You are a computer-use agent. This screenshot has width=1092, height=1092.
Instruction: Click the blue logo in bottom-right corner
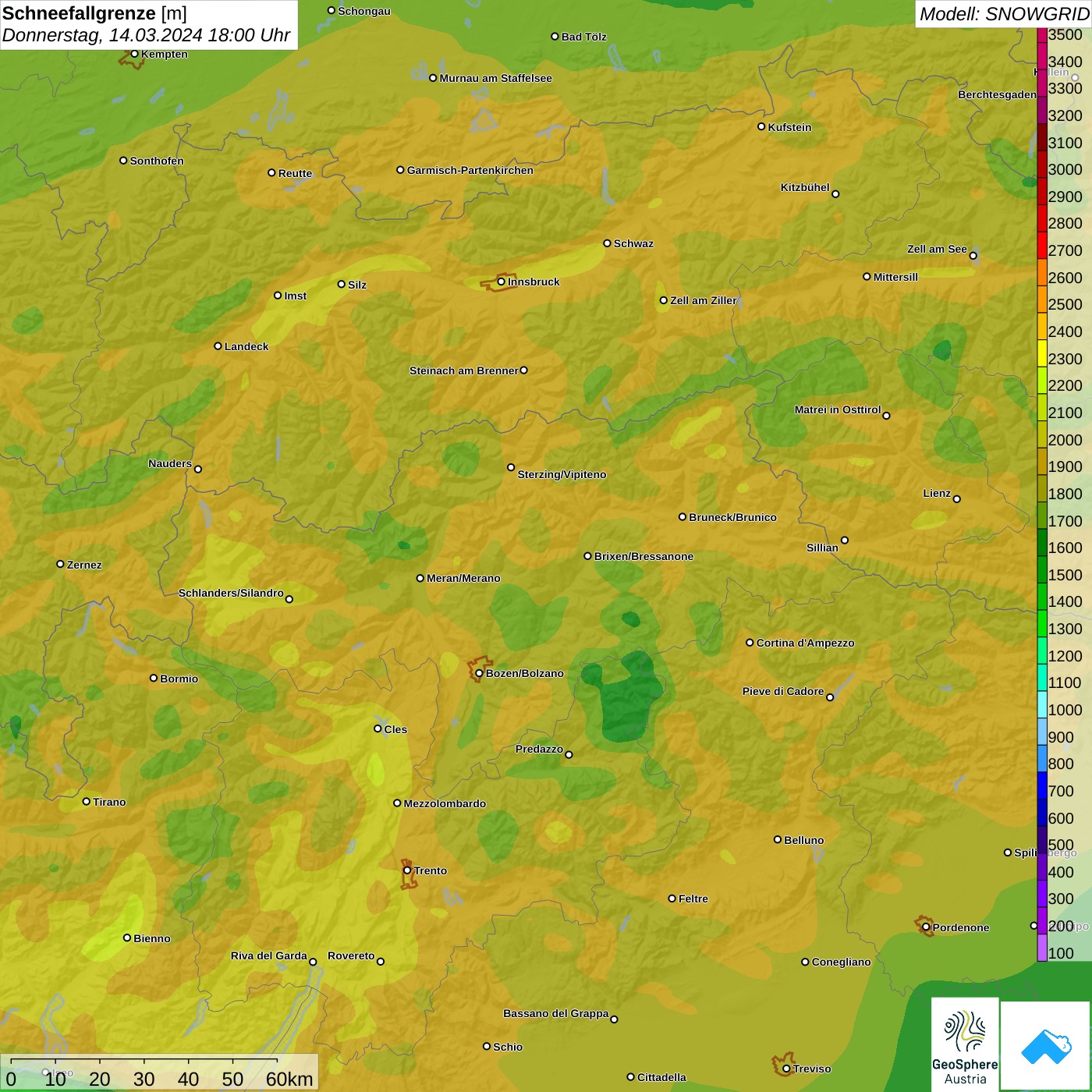(1046, 1046)
